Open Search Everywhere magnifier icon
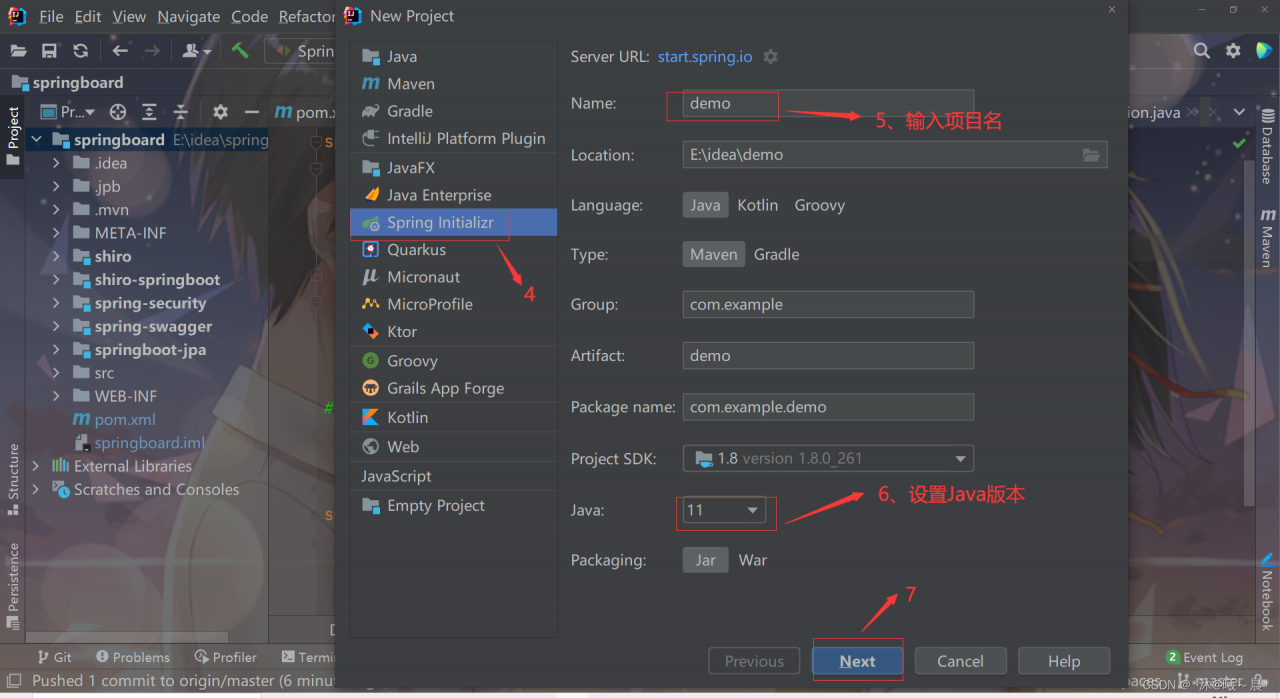 point(1202,50)
